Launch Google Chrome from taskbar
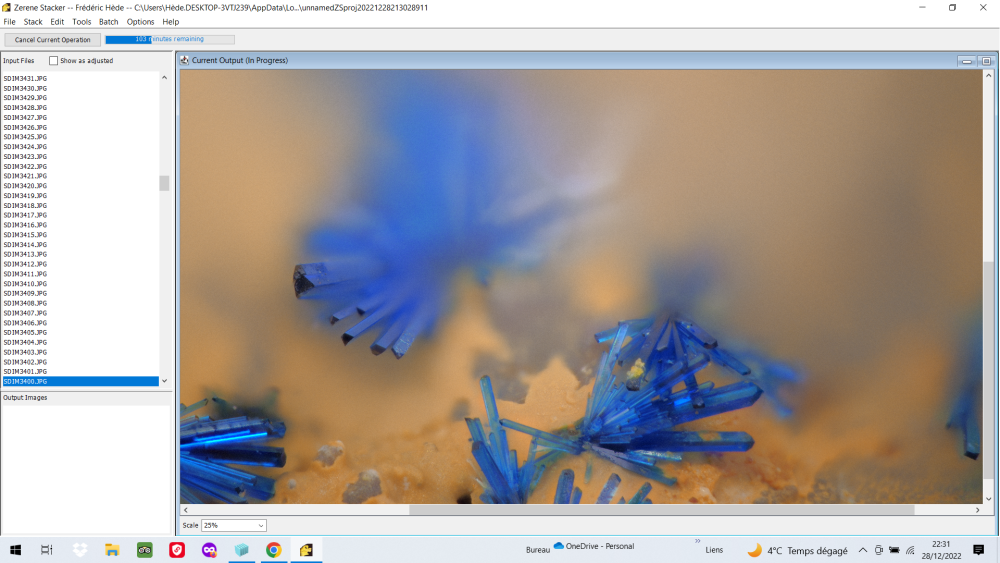 (274, 550)
